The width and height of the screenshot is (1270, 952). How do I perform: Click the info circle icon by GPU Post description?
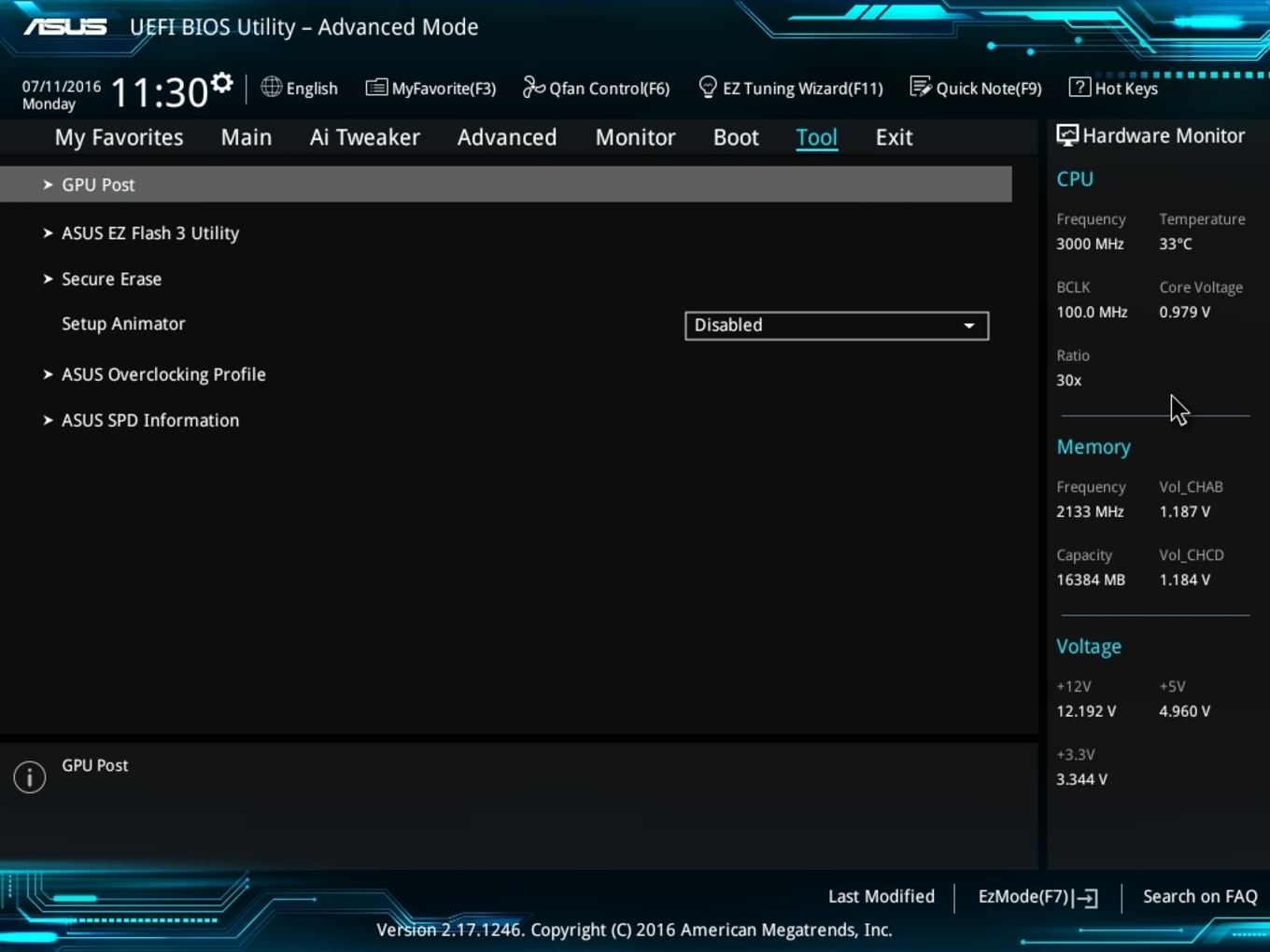coord(30,777)
